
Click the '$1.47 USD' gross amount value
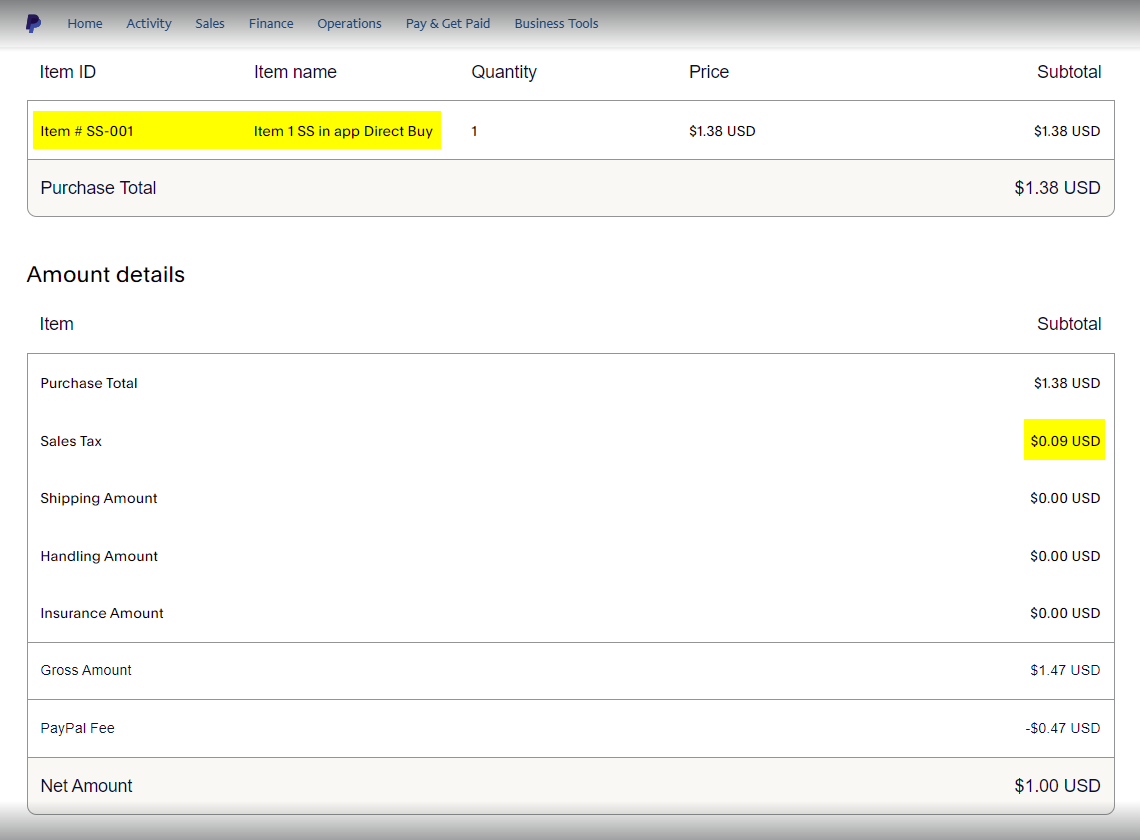[x=1065, y=670]
